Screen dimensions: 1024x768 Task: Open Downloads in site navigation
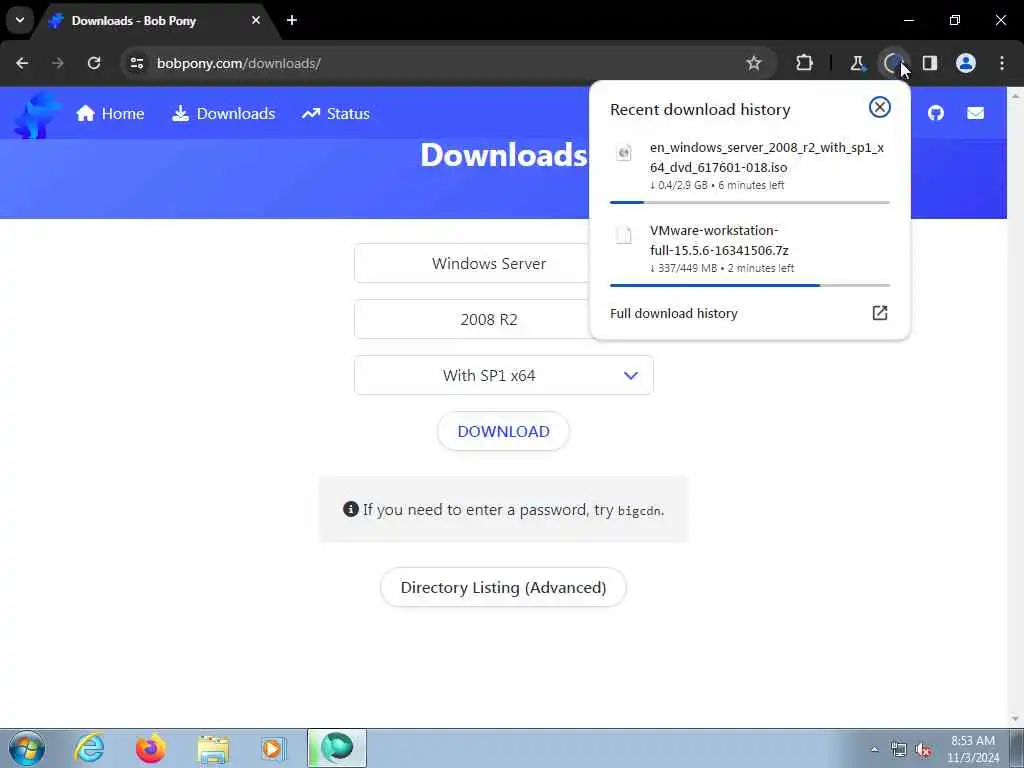223,114
